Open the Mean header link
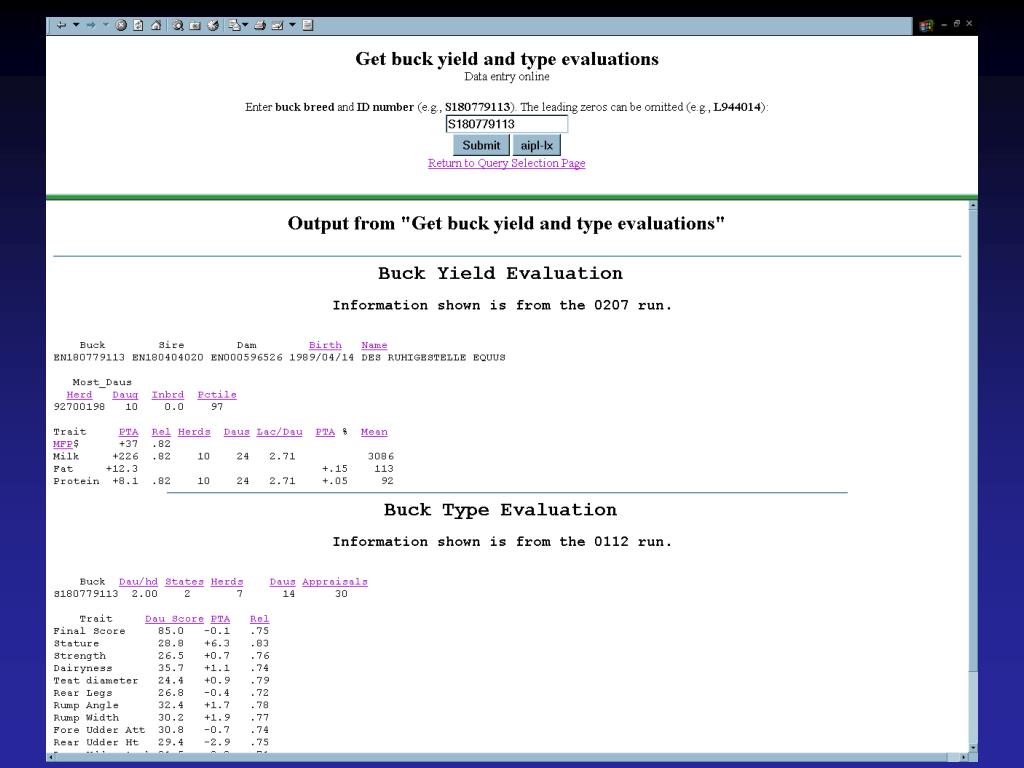 click(x=374, y=432)
